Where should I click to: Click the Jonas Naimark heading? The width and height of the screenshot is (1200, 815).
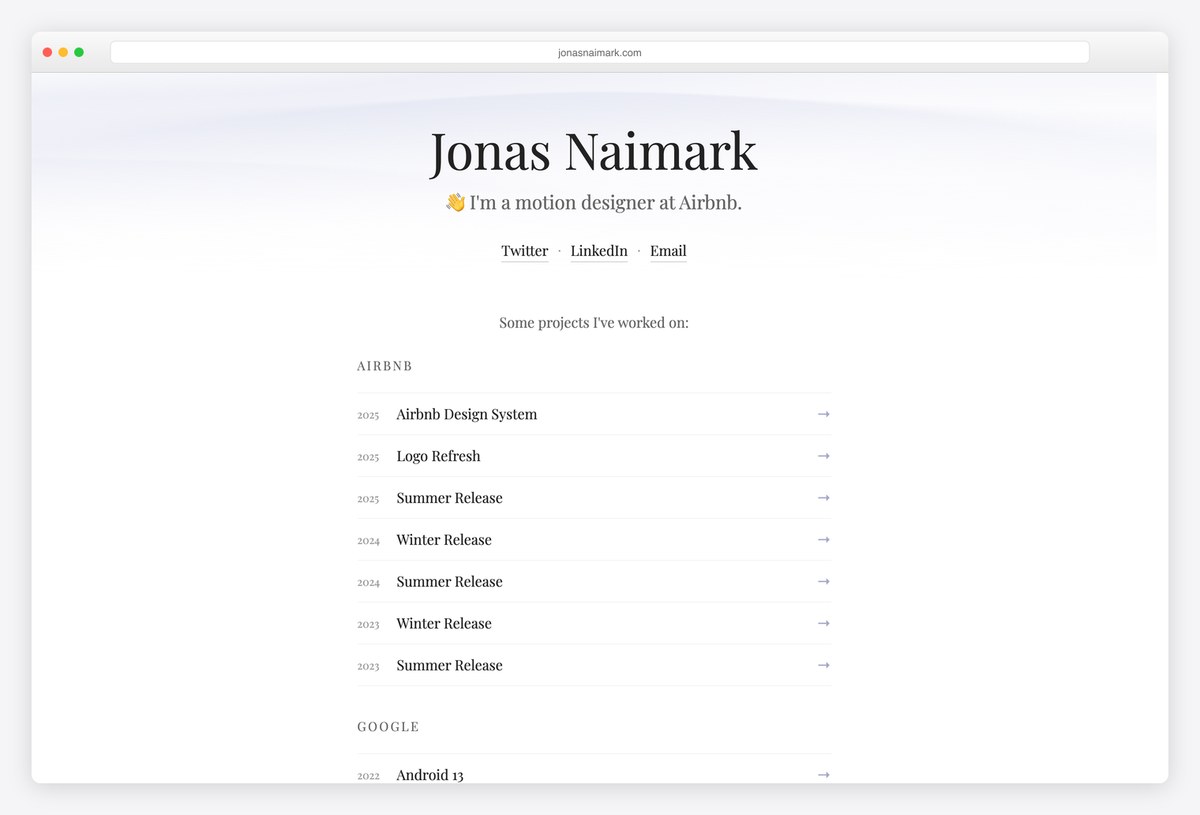pos(594,152)
